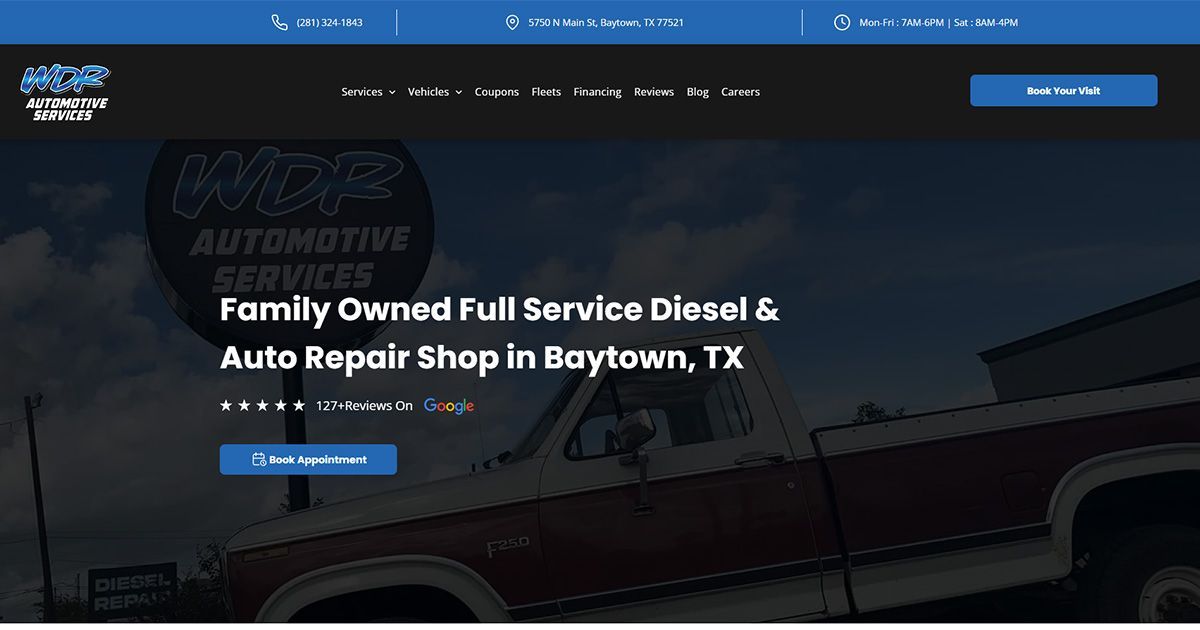Expand Services navigation to show options
1200x630 pixels.
(x=361, y=91)
